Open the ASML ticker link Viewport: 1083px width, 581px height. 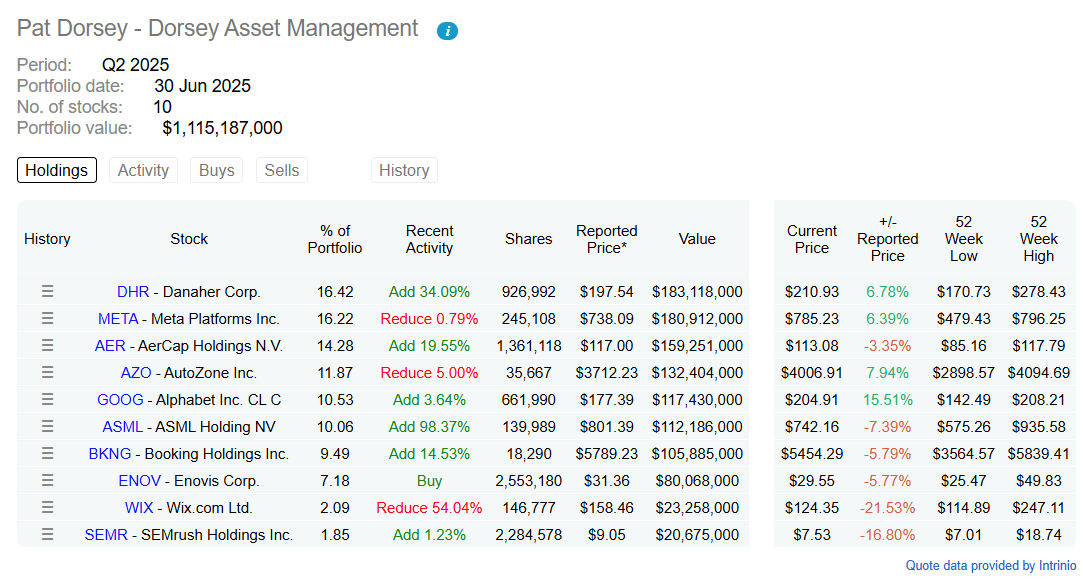pyautogui.click(x=122, y=426)
